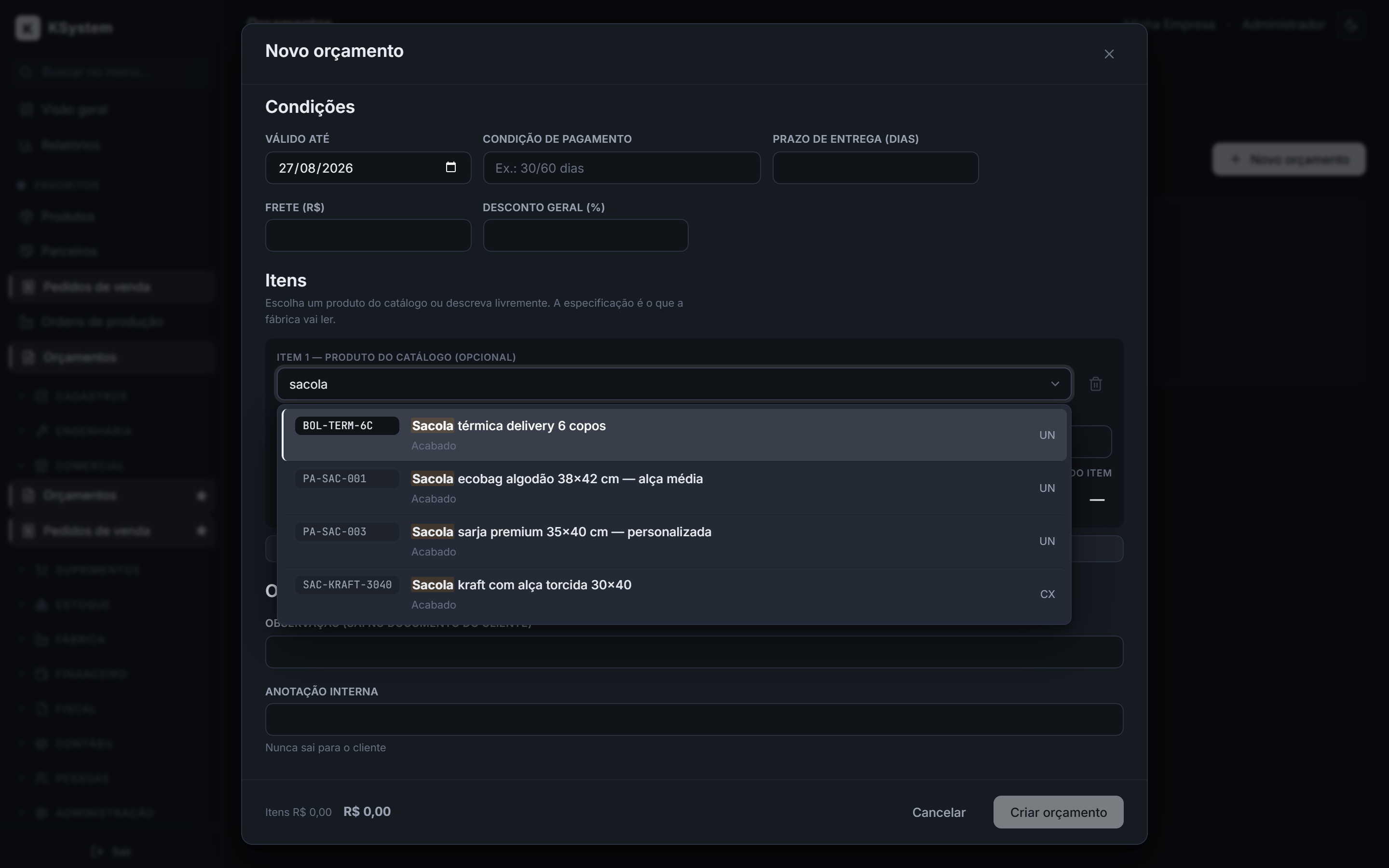Select Sacola kraft com alça torcida 30×40
Viewport: 1389px width, 868px height.
pyautogui.click(x=674, y=594)
